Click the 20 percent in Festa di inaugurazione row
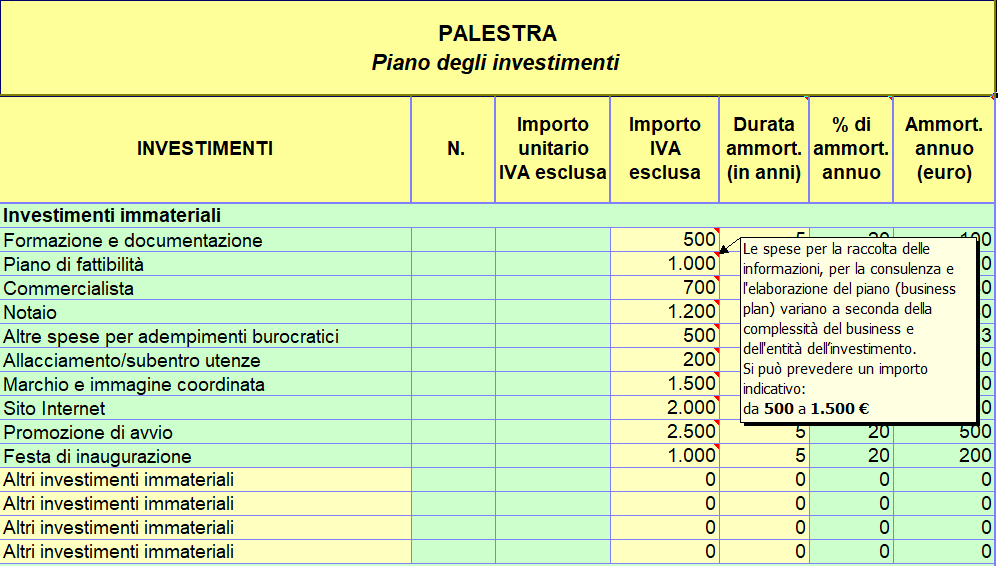Viewport: 1001px width, 566px height. tap(851, 456)
